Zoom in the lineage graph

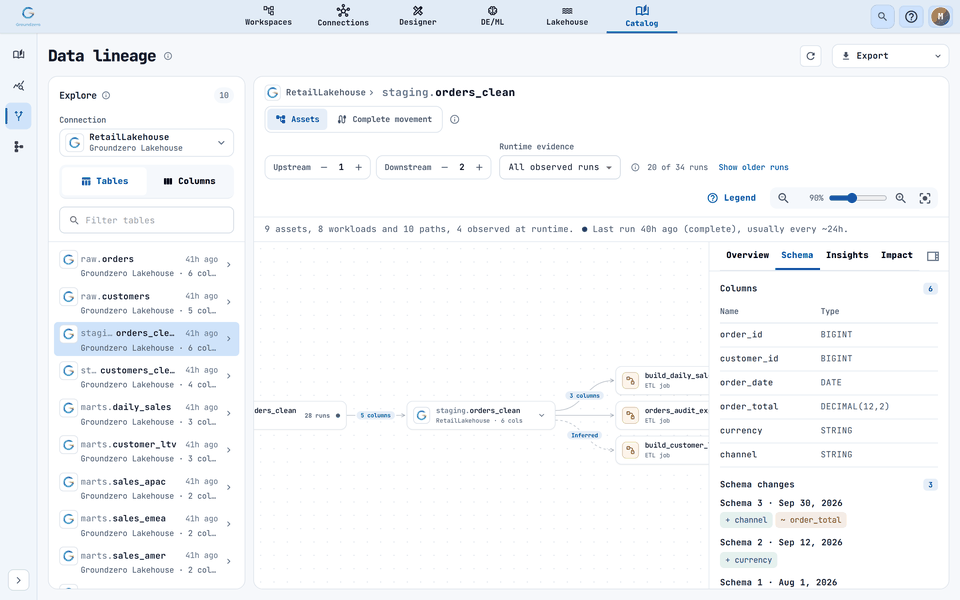[x=901, y=198]
